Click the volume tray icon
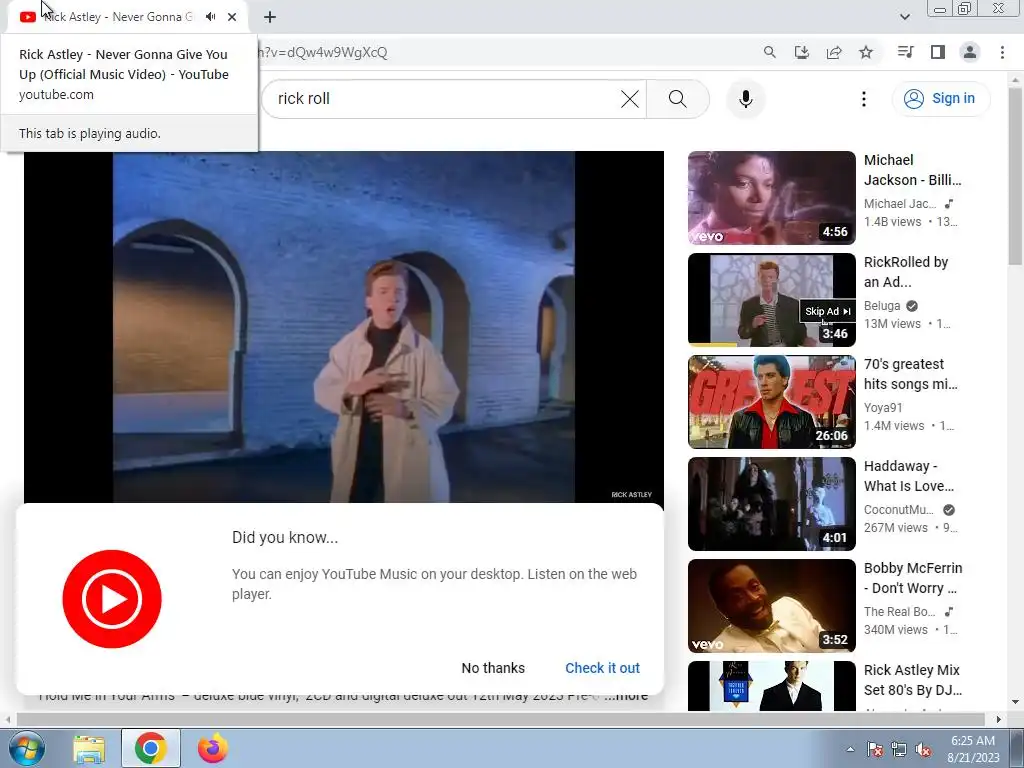The width and height of the screenshot is (1024, 768). coord(923,749)
